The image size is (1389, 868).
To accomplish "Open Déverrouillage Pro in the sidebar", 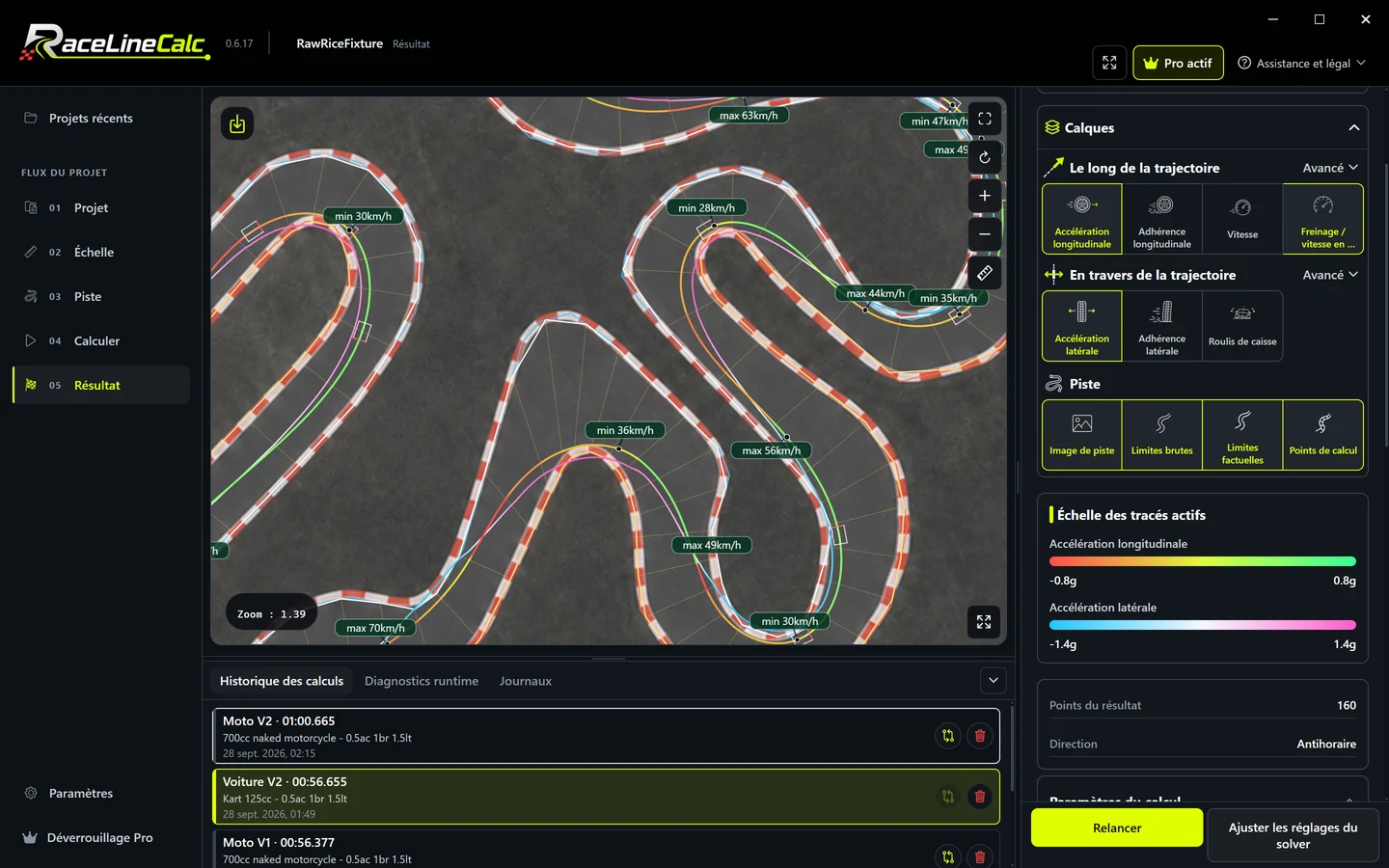I will pyautogui.click(x=101, y=838).
